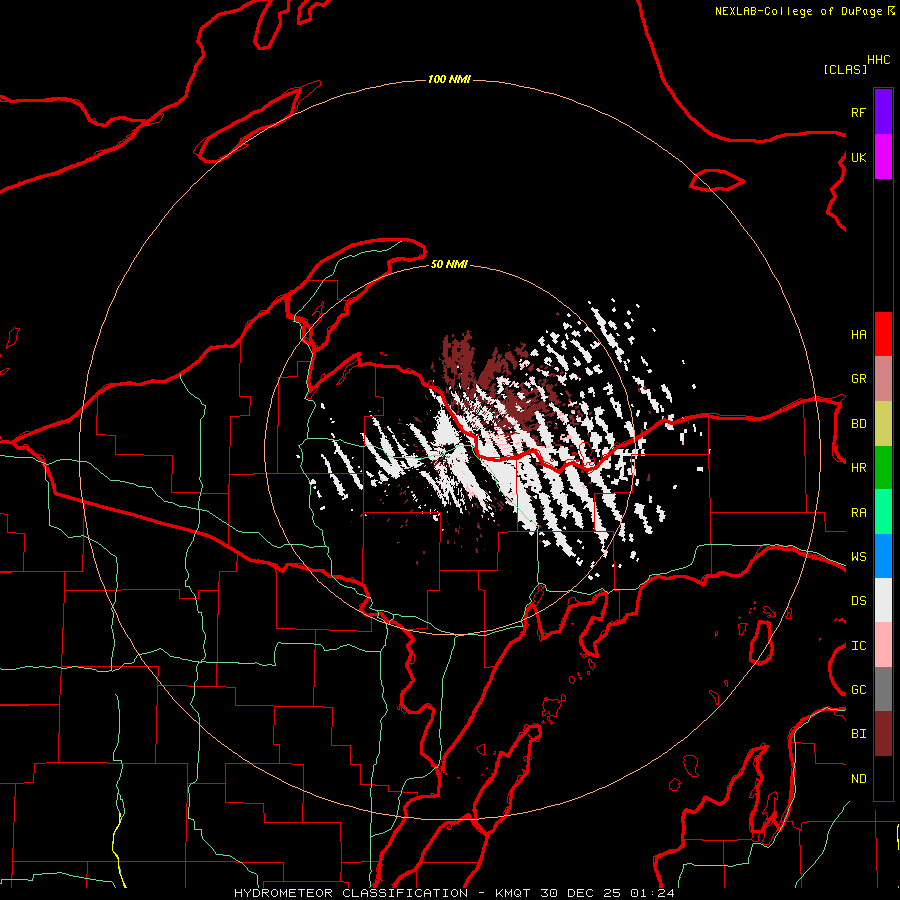The width and height of the screenshot is (900, 900).
Task: Click the KMQT station identifier
Action: (x=513, y=893)
